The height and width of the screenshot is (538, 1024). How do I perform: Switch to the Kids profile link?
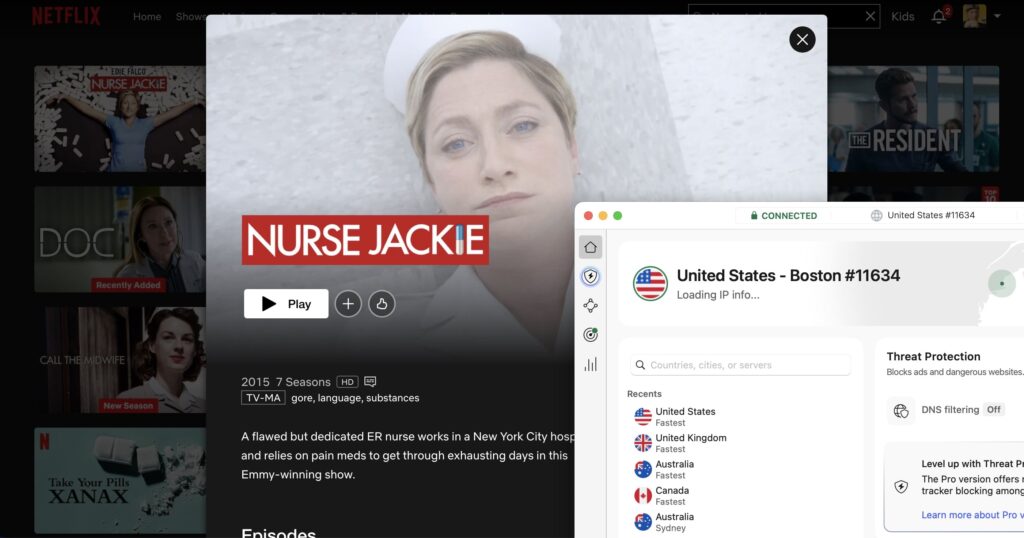tap(902, 16)
